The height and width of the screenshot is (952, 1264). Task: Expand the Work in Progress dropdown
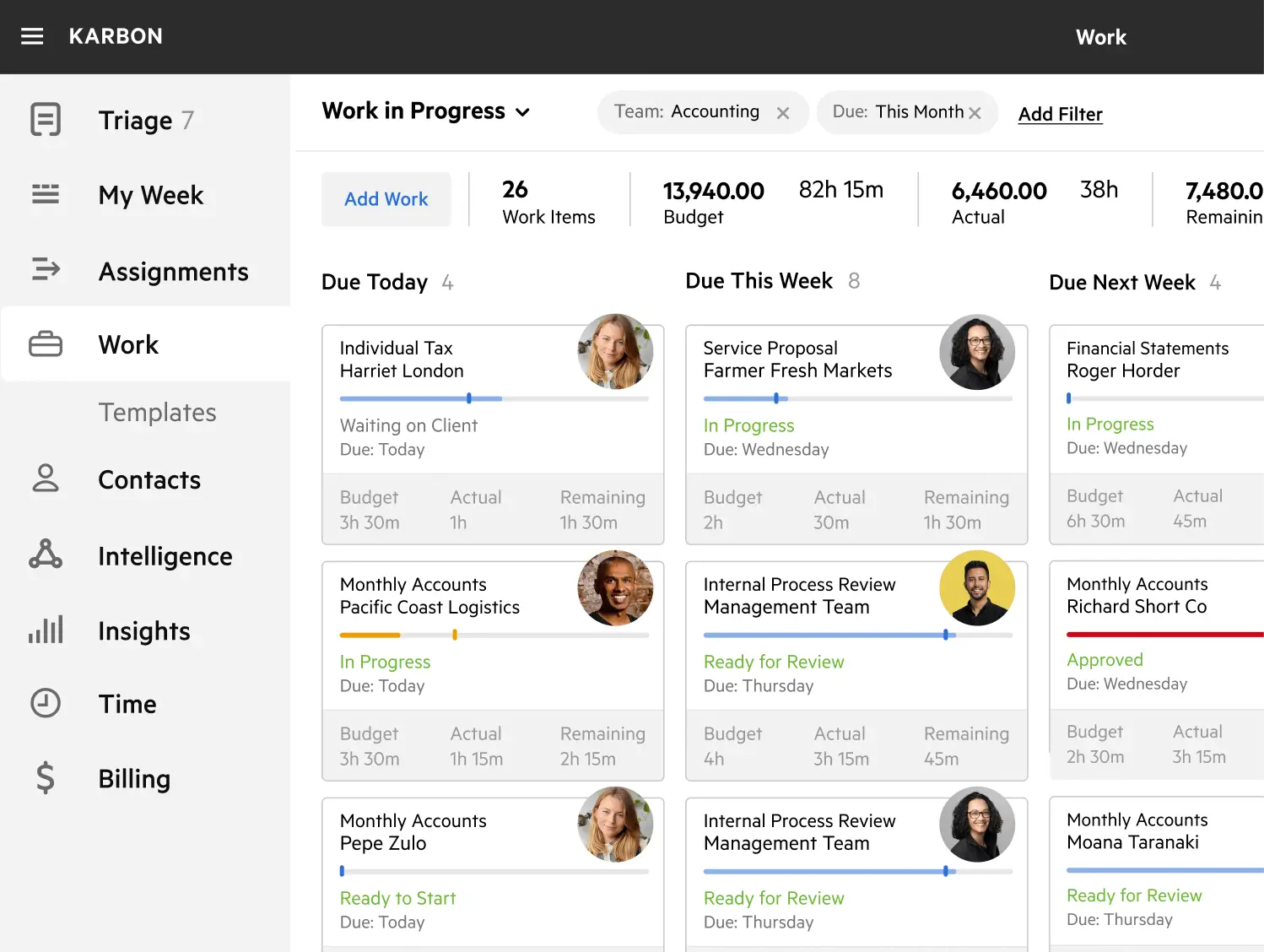tap(522, 112)
